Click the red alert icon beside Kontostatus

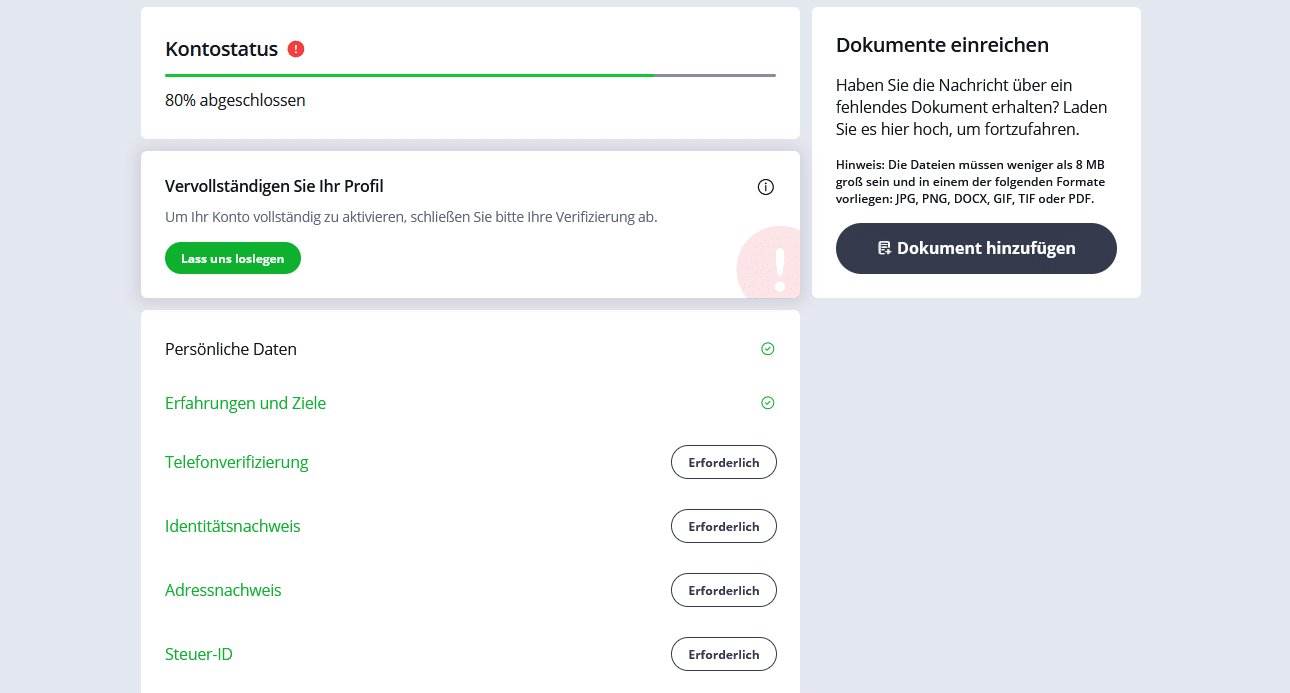click(296, 49)
